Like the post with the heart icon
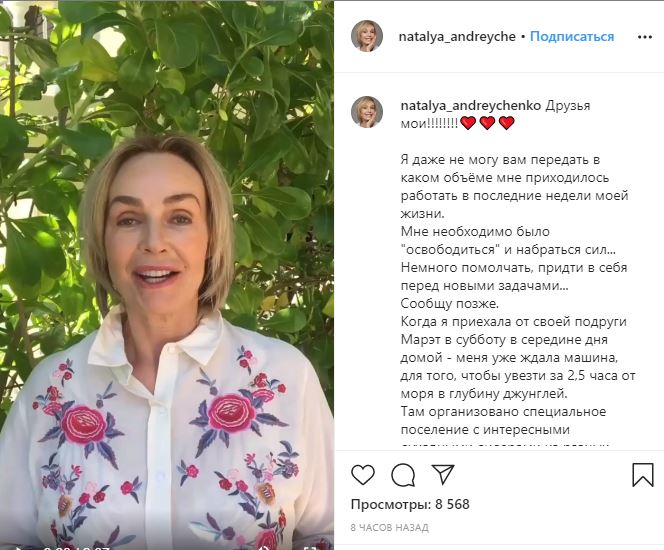 click(363, 474)
